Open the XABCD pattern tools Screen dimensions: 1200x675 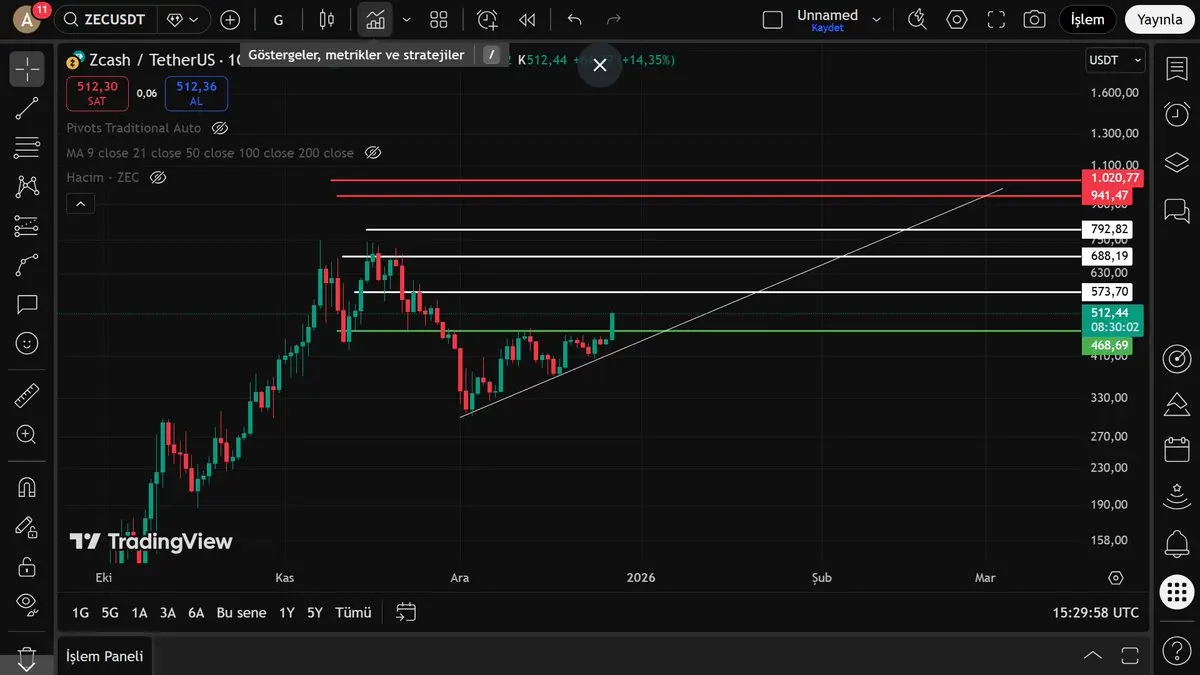(27, 187)
